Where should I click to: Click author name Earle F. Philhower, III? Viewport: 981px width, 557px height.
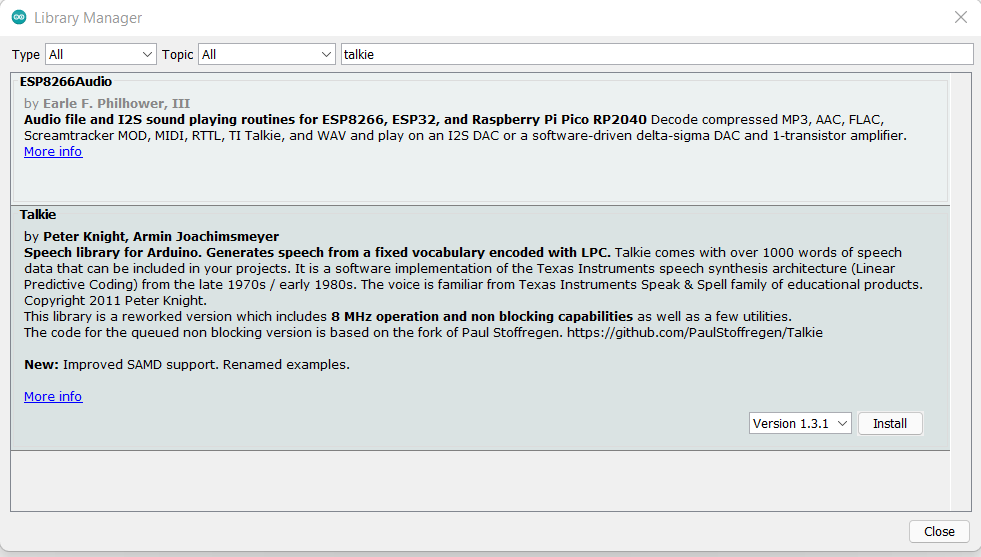(x=116, y=103)
